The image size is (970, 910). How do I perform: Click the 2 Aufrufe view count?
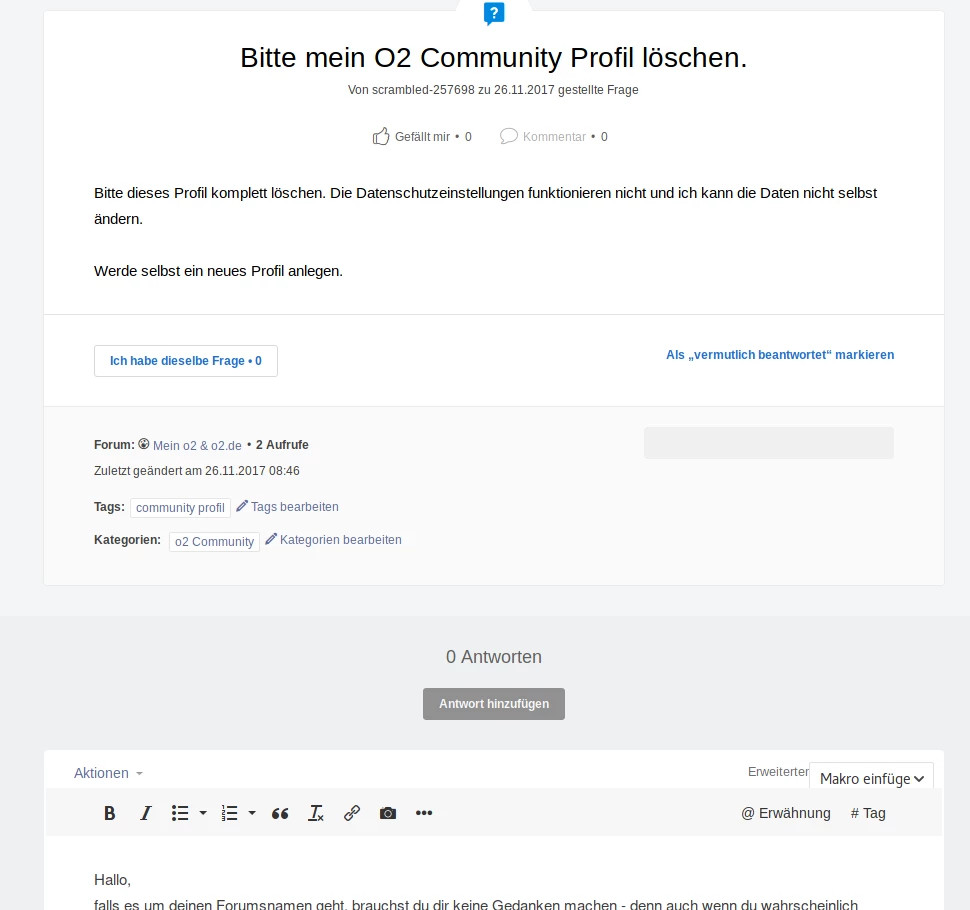point(282,445)
